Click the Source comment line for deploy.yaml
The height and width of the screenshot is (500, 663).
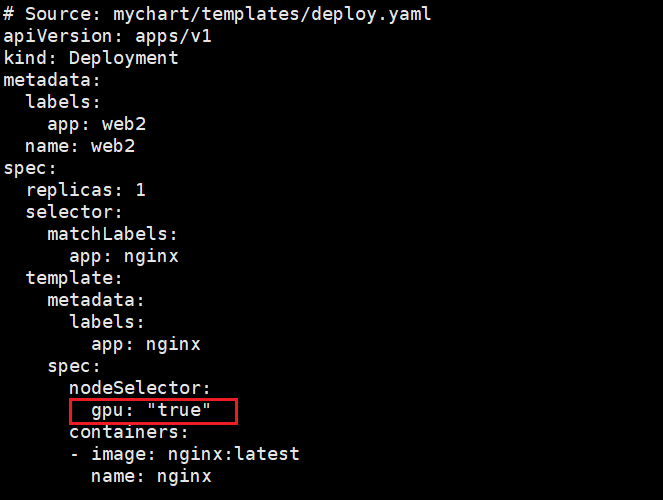[x=217, y=14]
